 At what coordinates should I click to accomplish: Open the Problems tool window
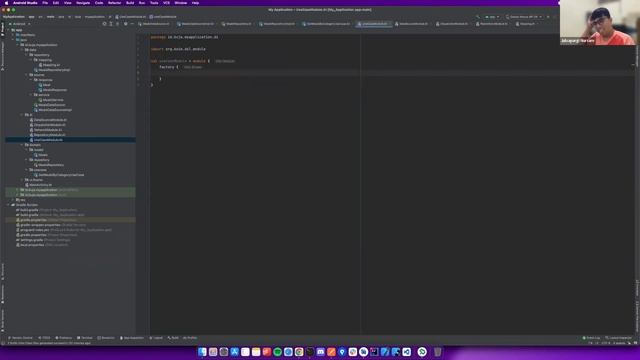(x=64, y=338)
